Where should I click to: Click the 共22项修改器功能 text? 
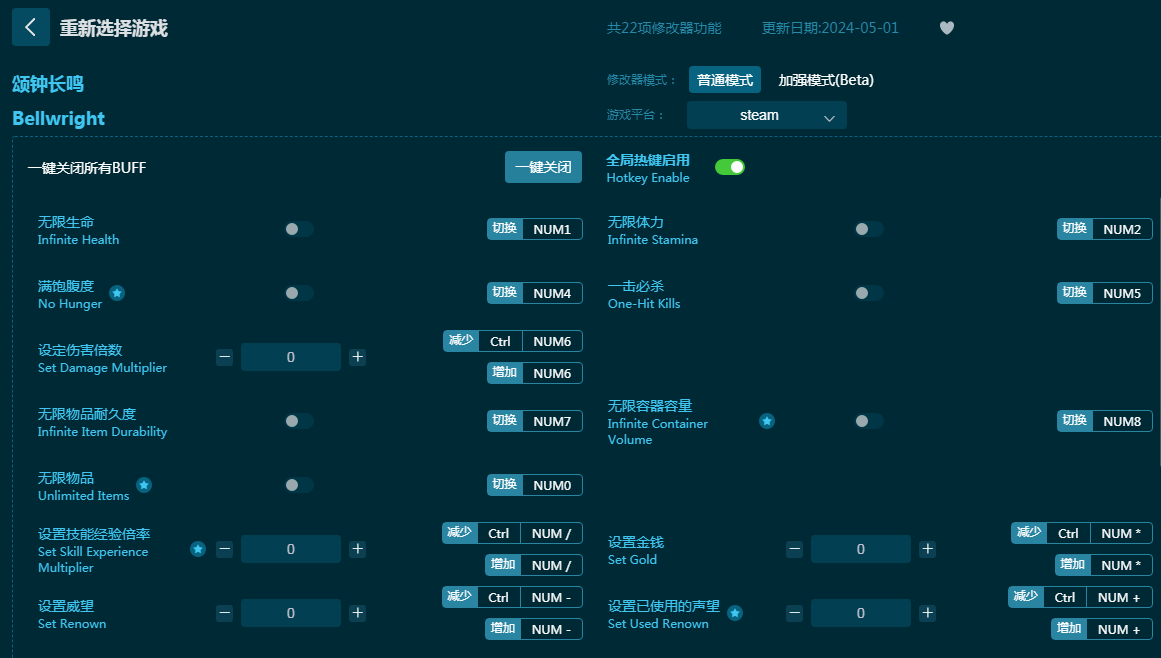(664, 28)
